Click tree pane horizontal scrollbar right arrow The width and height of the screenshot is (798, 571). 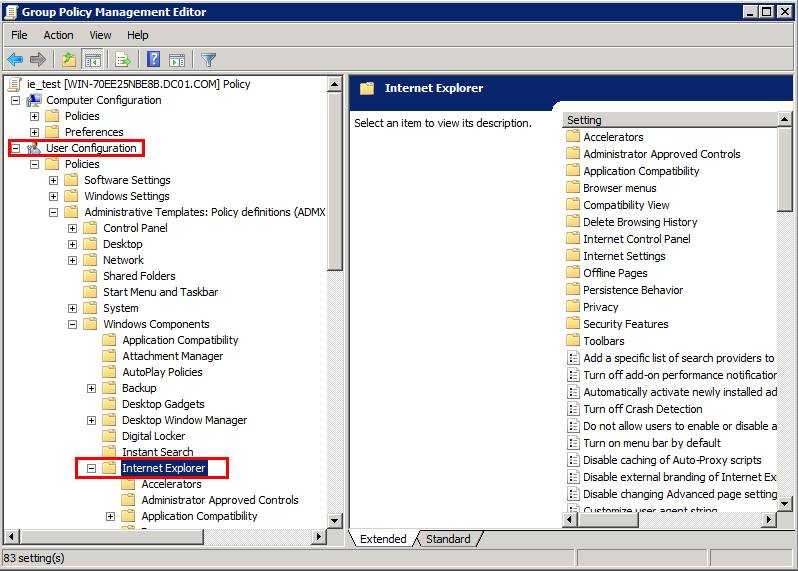coord(319,536)
